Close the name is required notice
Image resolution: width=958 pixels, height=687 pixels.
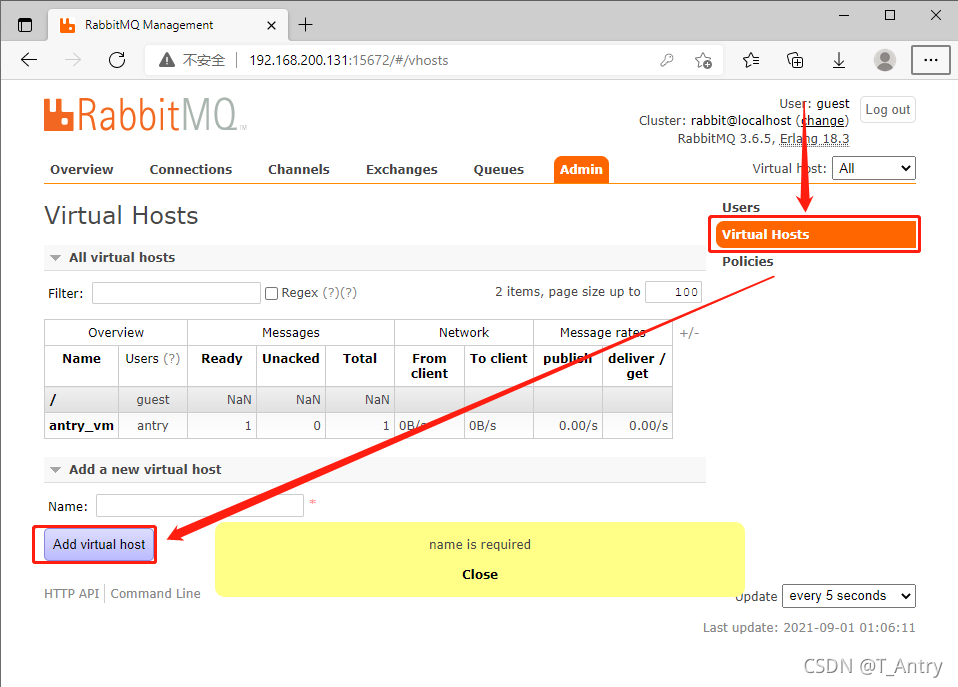(480, 575)
